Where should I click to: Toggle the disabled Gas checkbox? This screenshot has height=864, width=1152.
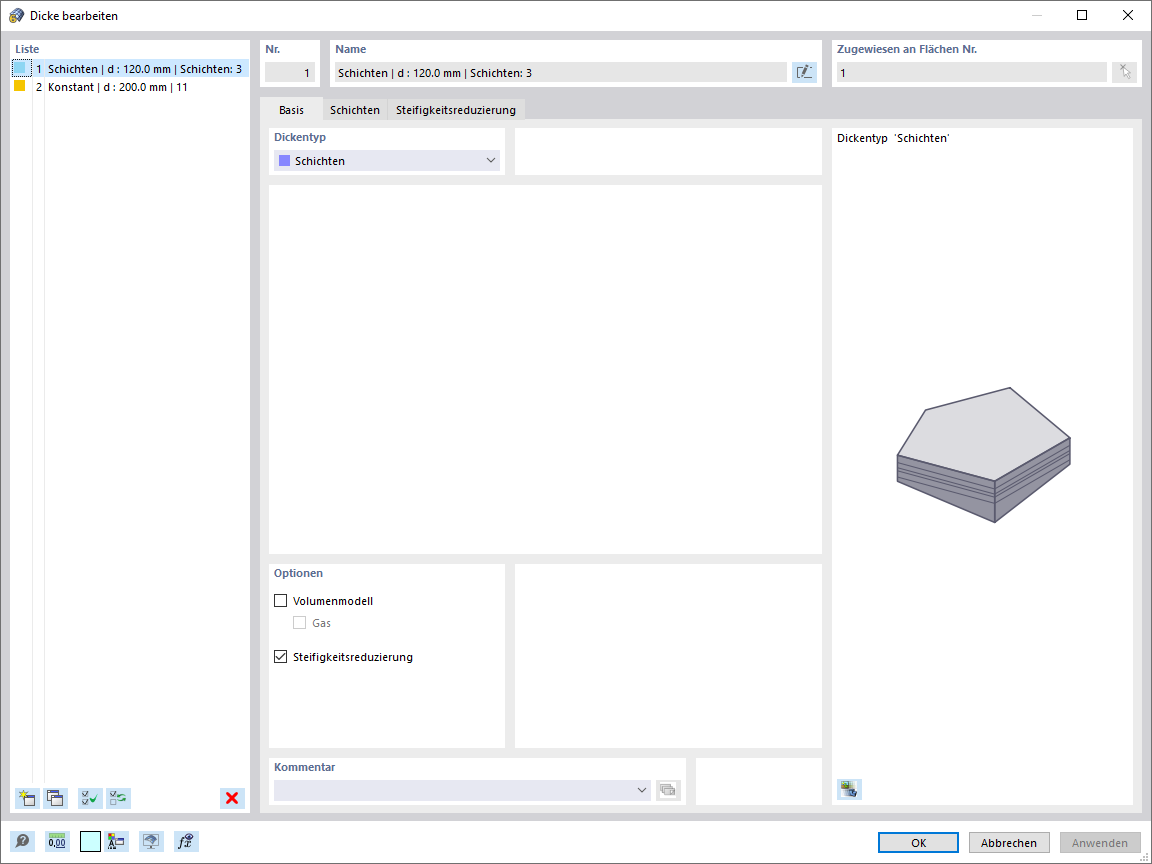point(300,622)
